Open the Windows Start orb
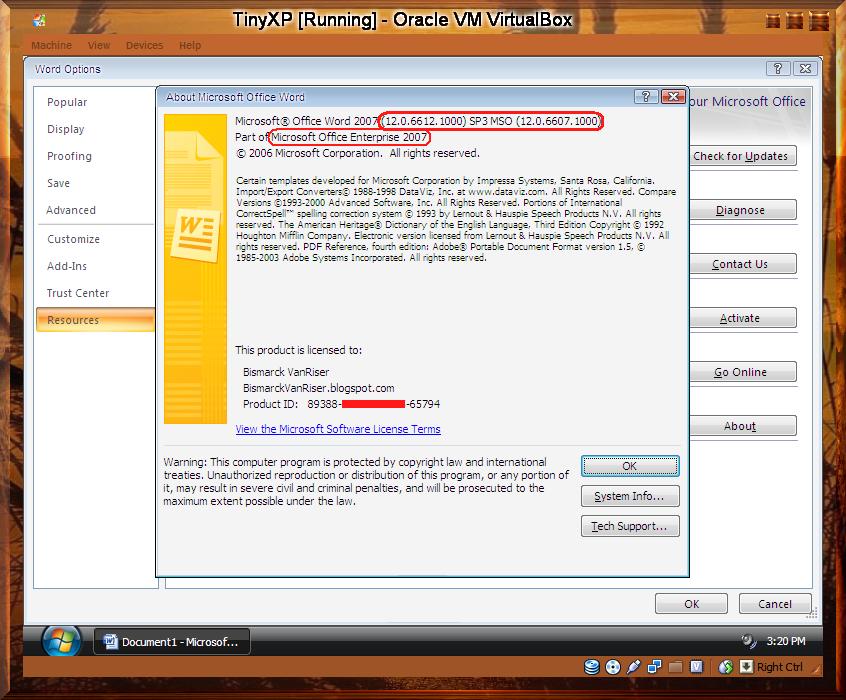This screenshot has width=846, height=700. [62, 641]
